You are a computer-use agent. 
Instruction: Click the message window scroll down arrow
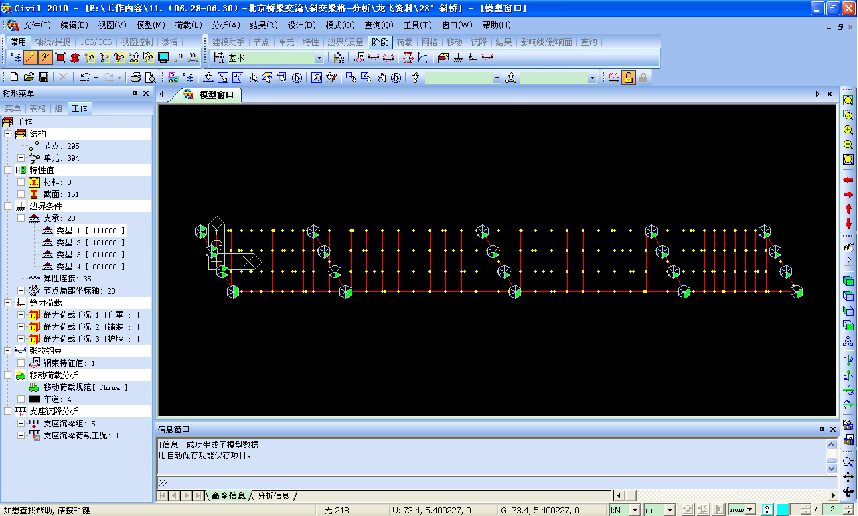click(x=831, y=468)
